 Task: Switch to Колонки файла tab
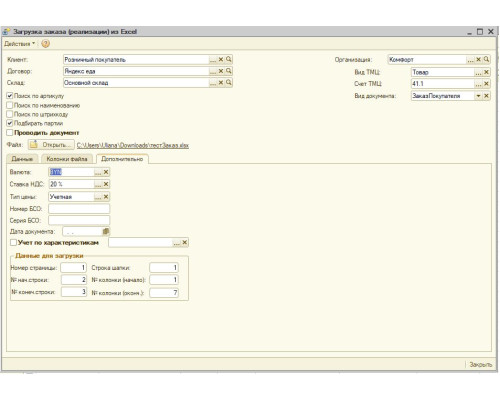coord(67,159)
